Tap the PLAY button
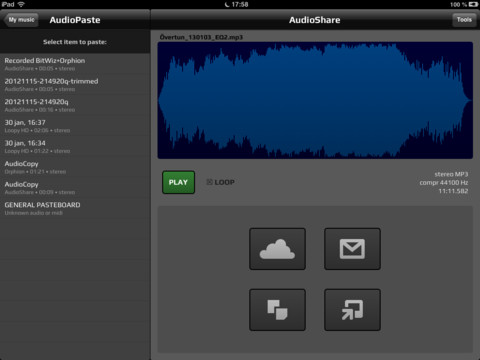The image size is (480, 360). click(178, 182)
